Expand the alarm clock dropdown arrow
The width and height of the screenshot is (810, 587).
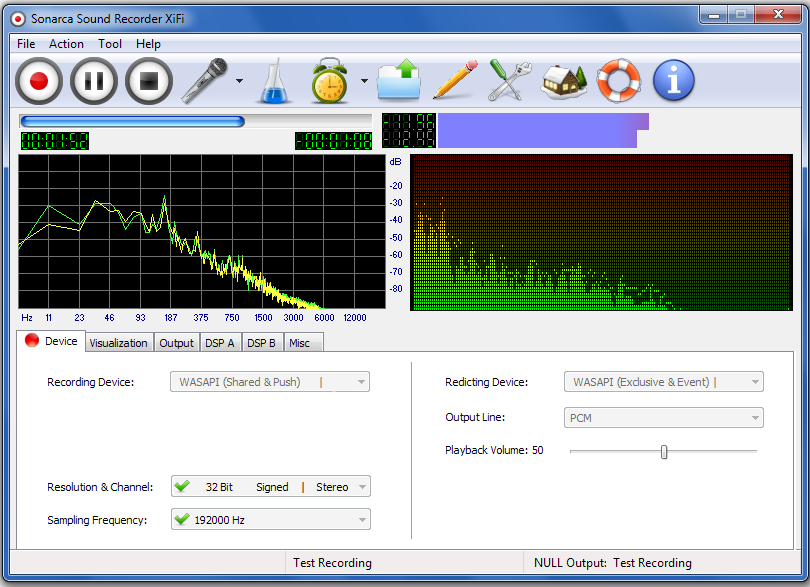[x=364, y=81]
